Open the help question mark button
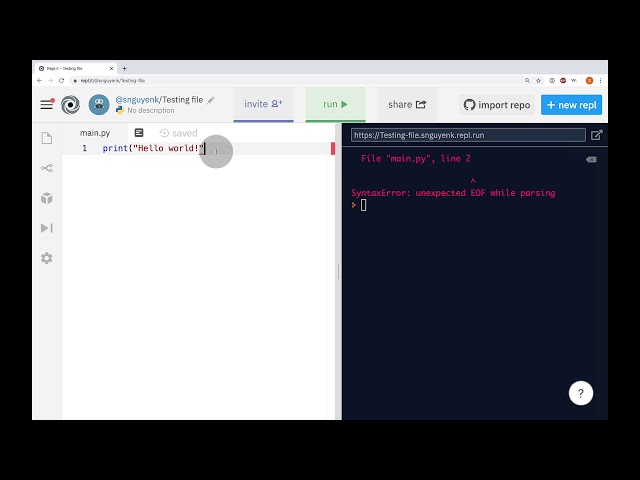640x480 pixels. (x=581, y=393)
